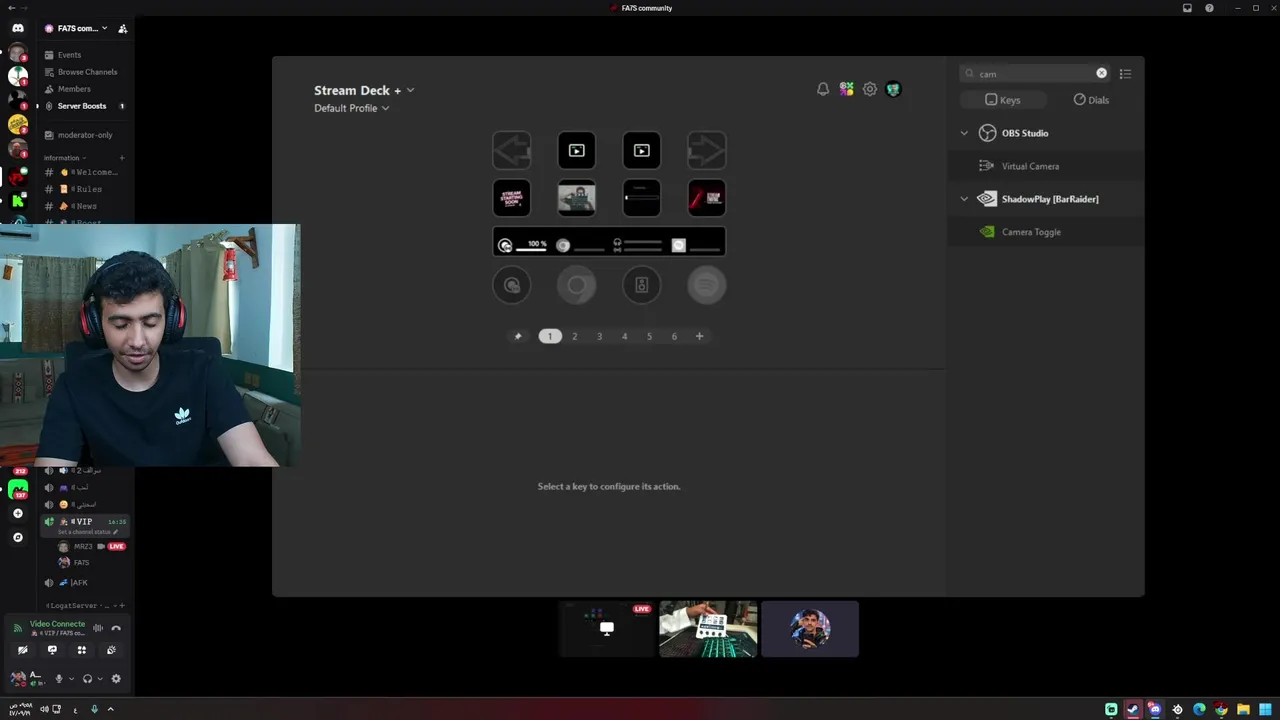Open microphone input options arrow

pos(71,679)
